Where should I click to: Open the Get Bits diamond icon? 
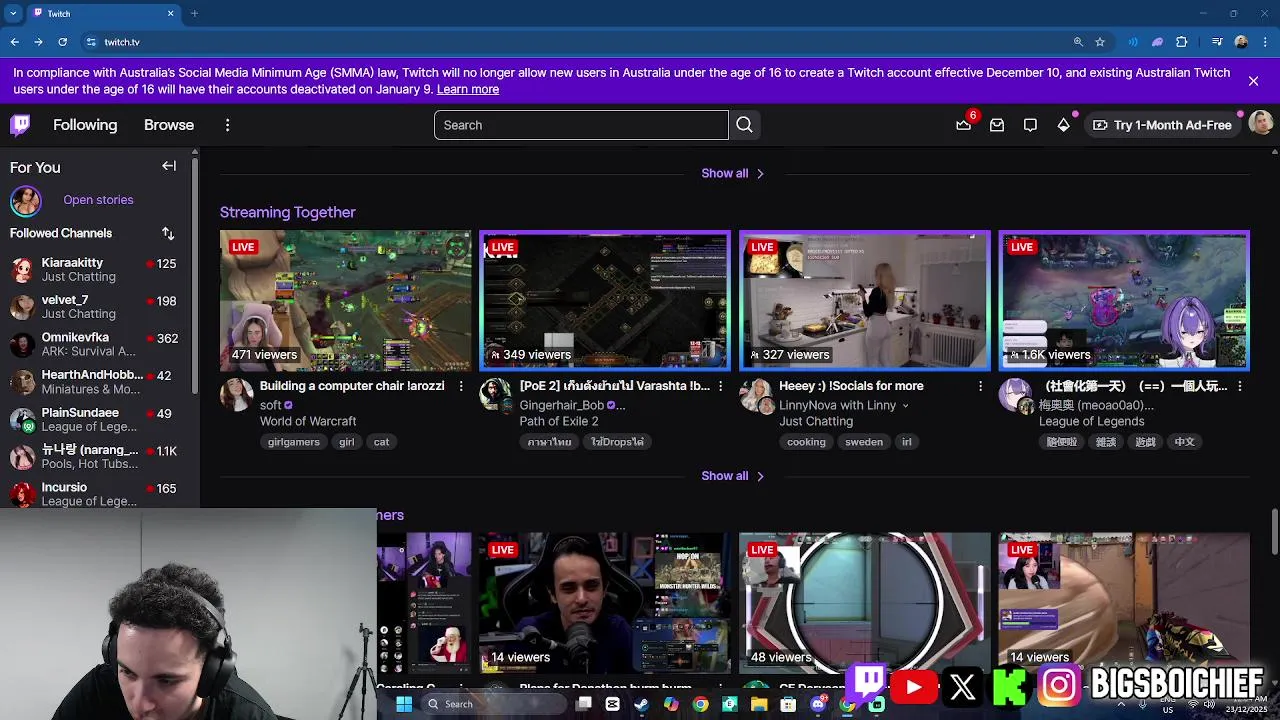click(x=1063, y=125)
